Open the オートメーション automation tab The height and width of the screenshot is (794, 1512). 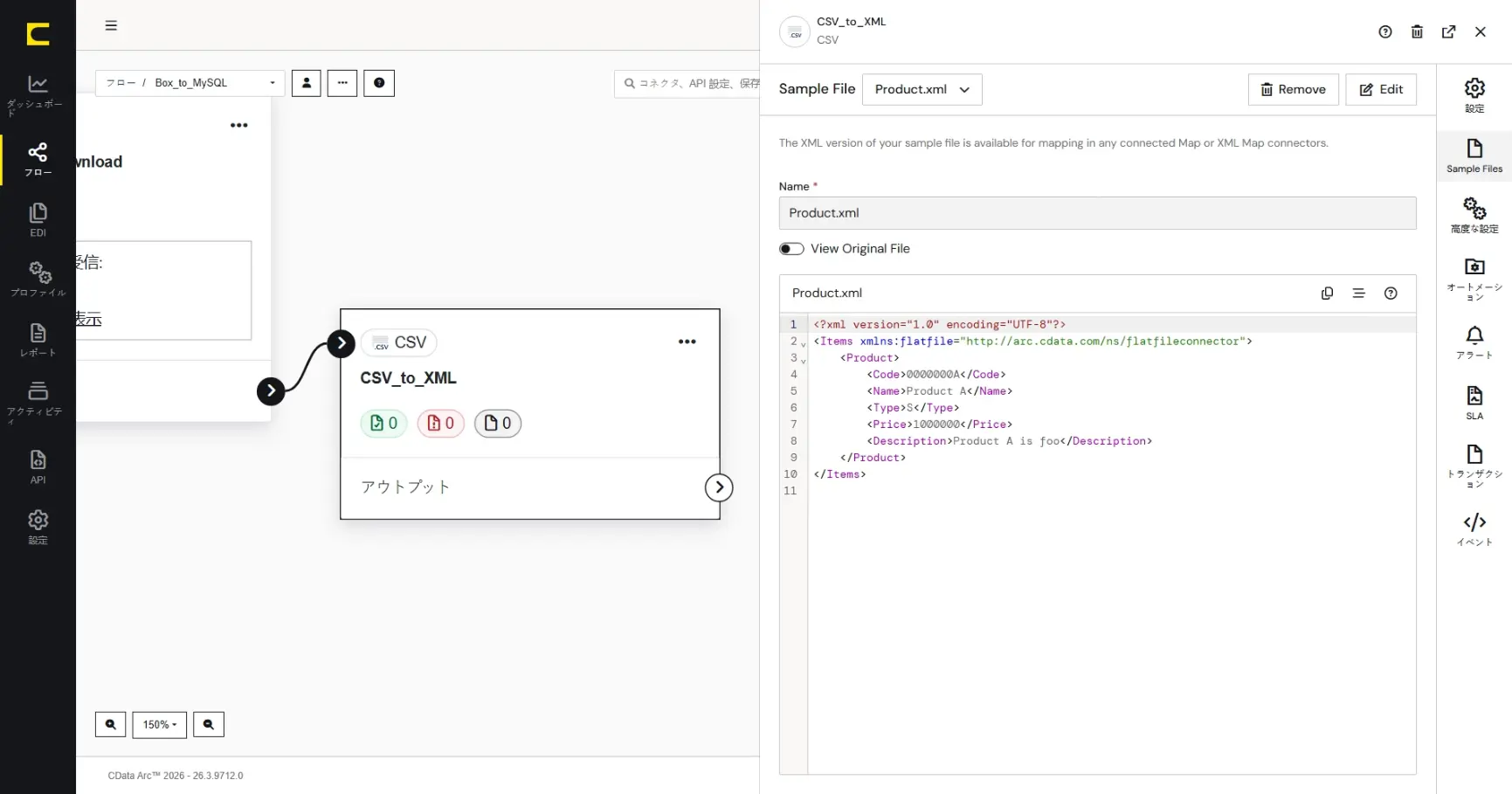coord(1474,279)
